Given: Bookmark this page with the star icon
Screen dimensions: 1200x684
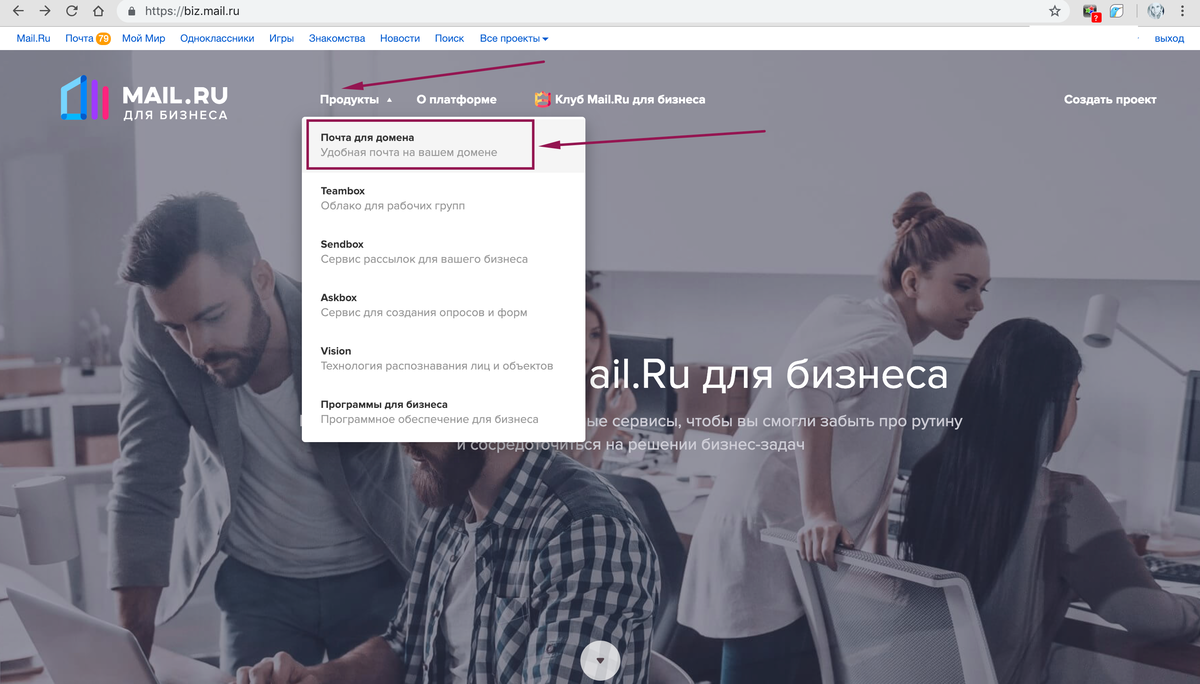Looking at the screenshot, I should pos(1055,11).
